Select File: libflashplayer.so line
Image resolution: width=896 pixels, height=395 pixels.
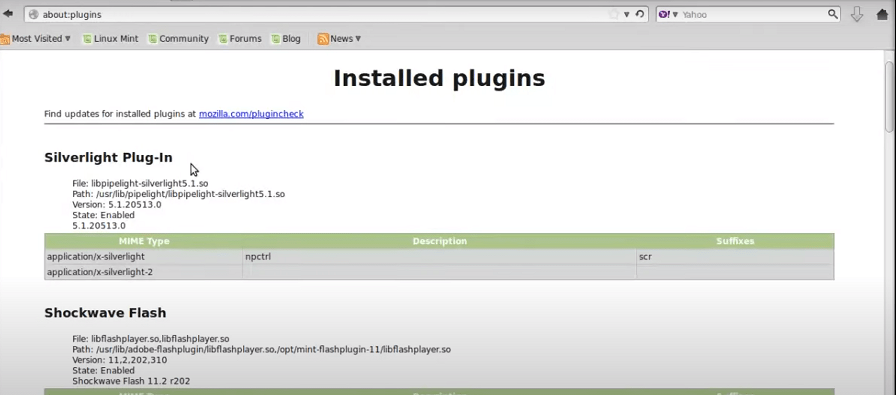click(x=151, y=339)
